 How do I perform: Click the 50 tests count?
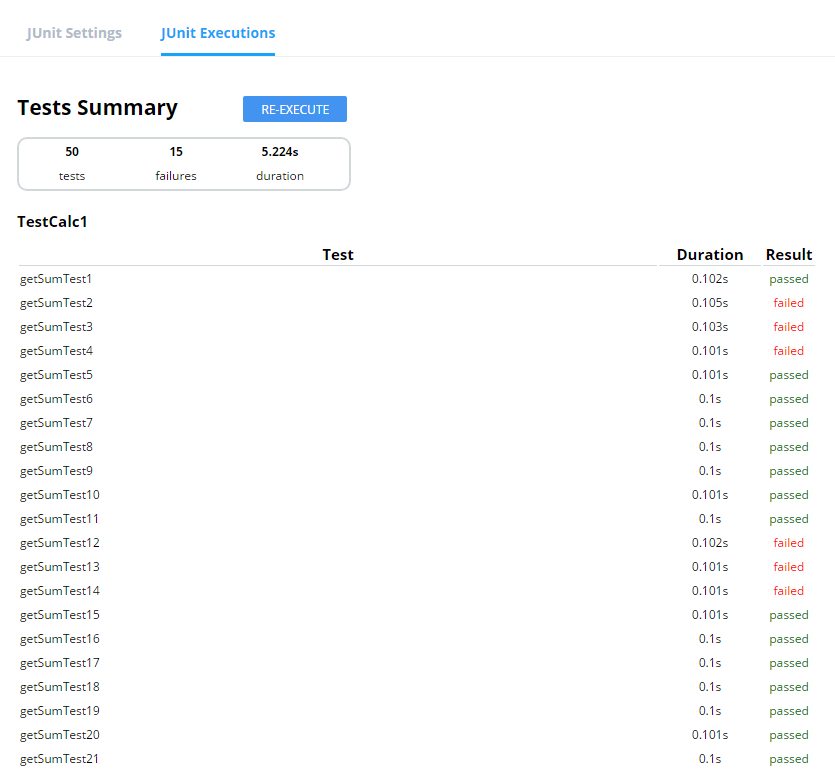click(x=72, y=152)
